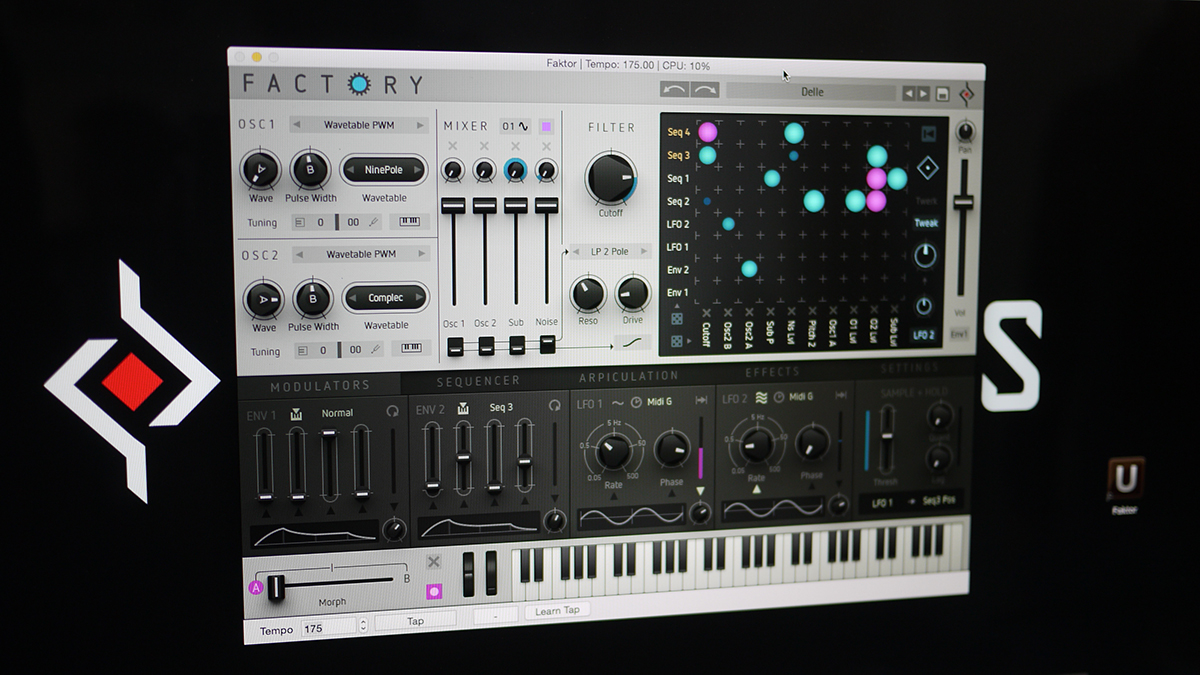Open the mixer 01 sub waveform selector
The height and width of the screenshot is (675, 1200).
pos(515,127)
